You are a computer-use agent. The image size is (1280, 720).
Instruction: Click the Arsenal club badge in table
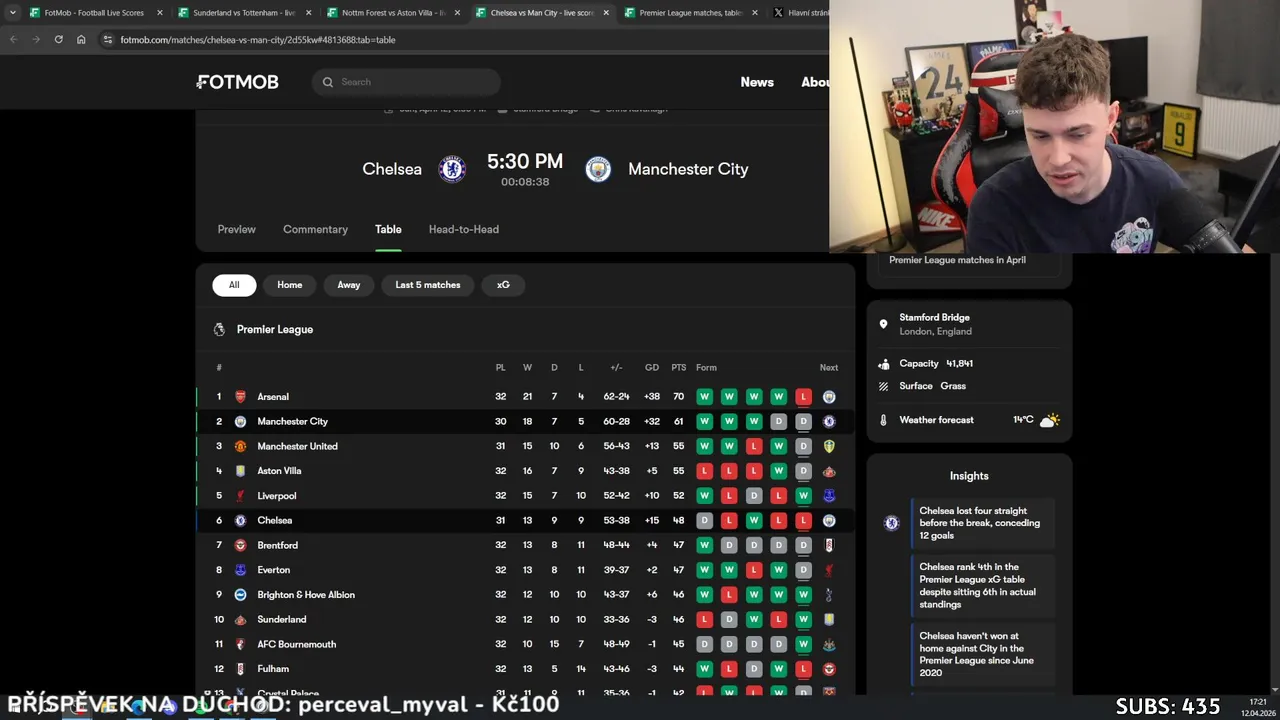[x=240, y=397]
